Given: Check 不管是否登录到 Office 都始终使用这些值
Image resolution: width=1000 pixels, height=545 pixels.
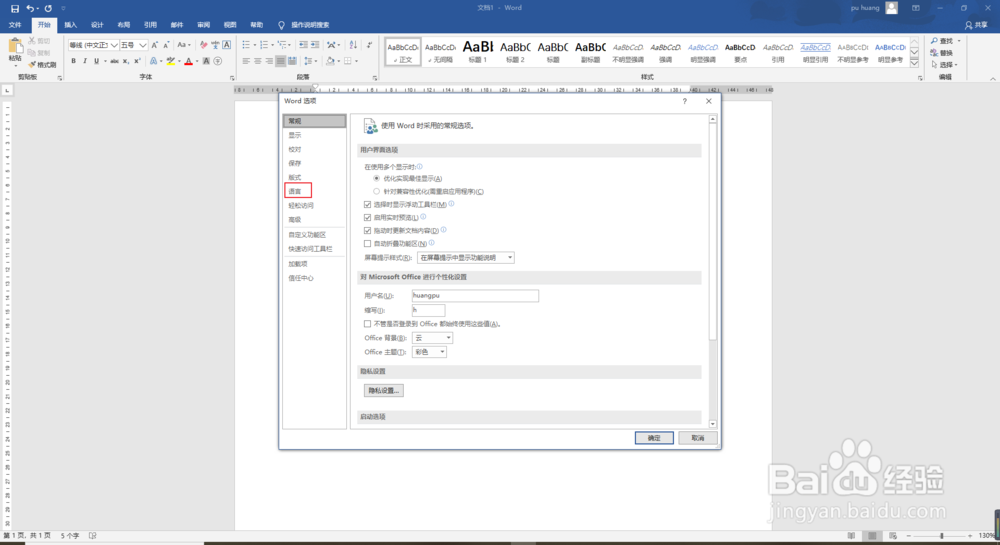Looking at the screenshot, I should (x=367, y=324).
